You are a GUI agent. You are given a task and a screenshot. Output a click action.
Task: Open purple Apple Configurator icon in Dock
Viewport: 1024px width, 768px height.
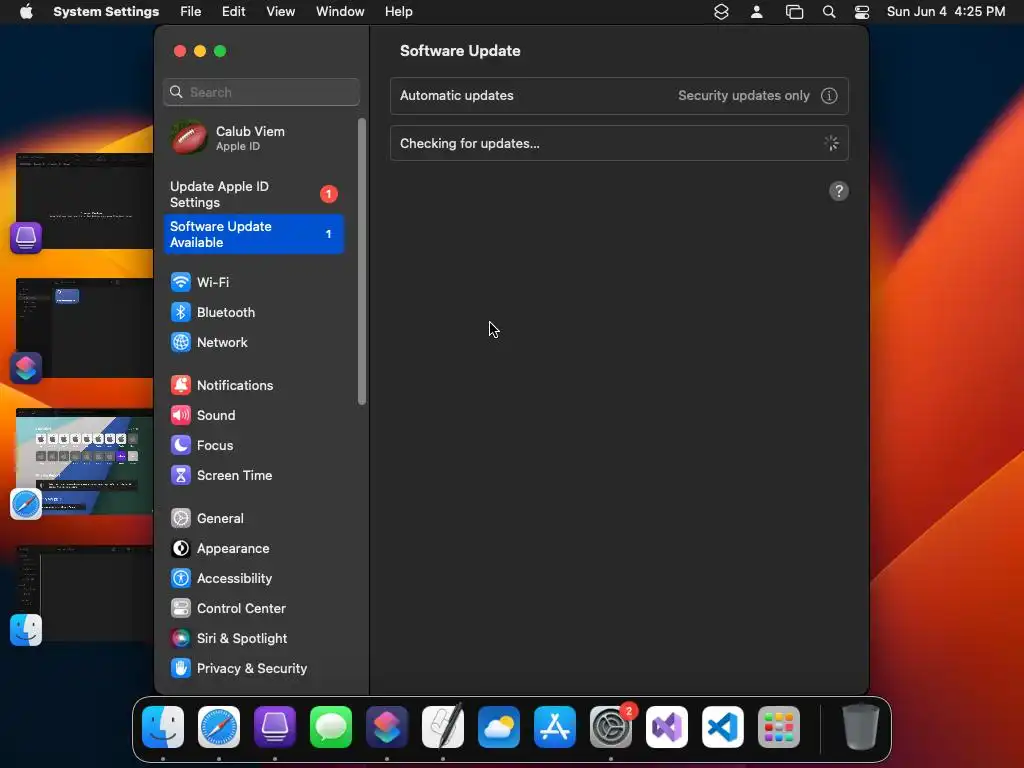[x=275, y=727]
